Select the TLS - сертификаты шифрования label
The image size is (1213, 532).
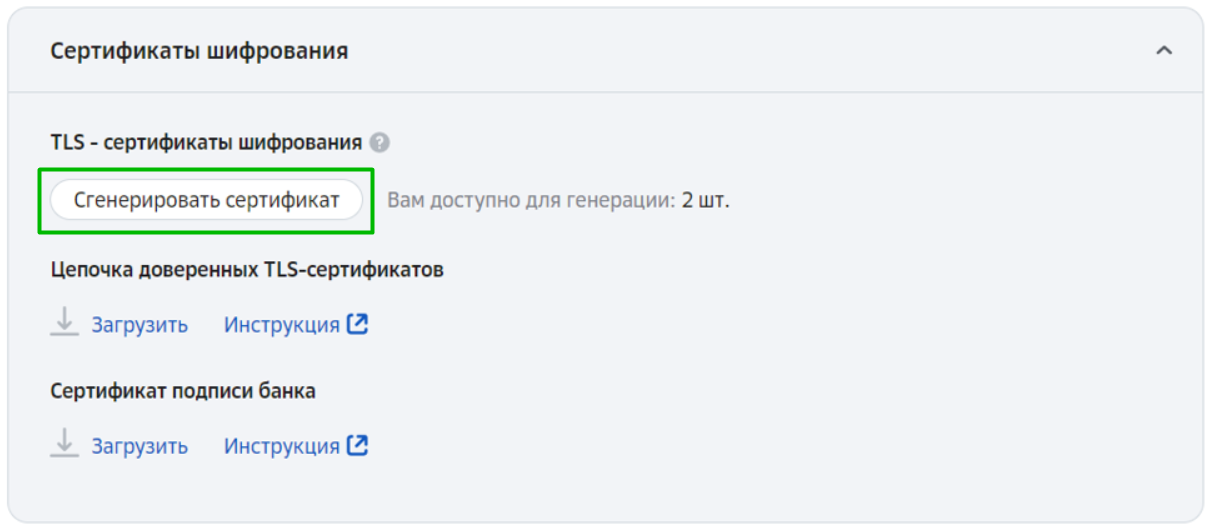pos(206,143)
